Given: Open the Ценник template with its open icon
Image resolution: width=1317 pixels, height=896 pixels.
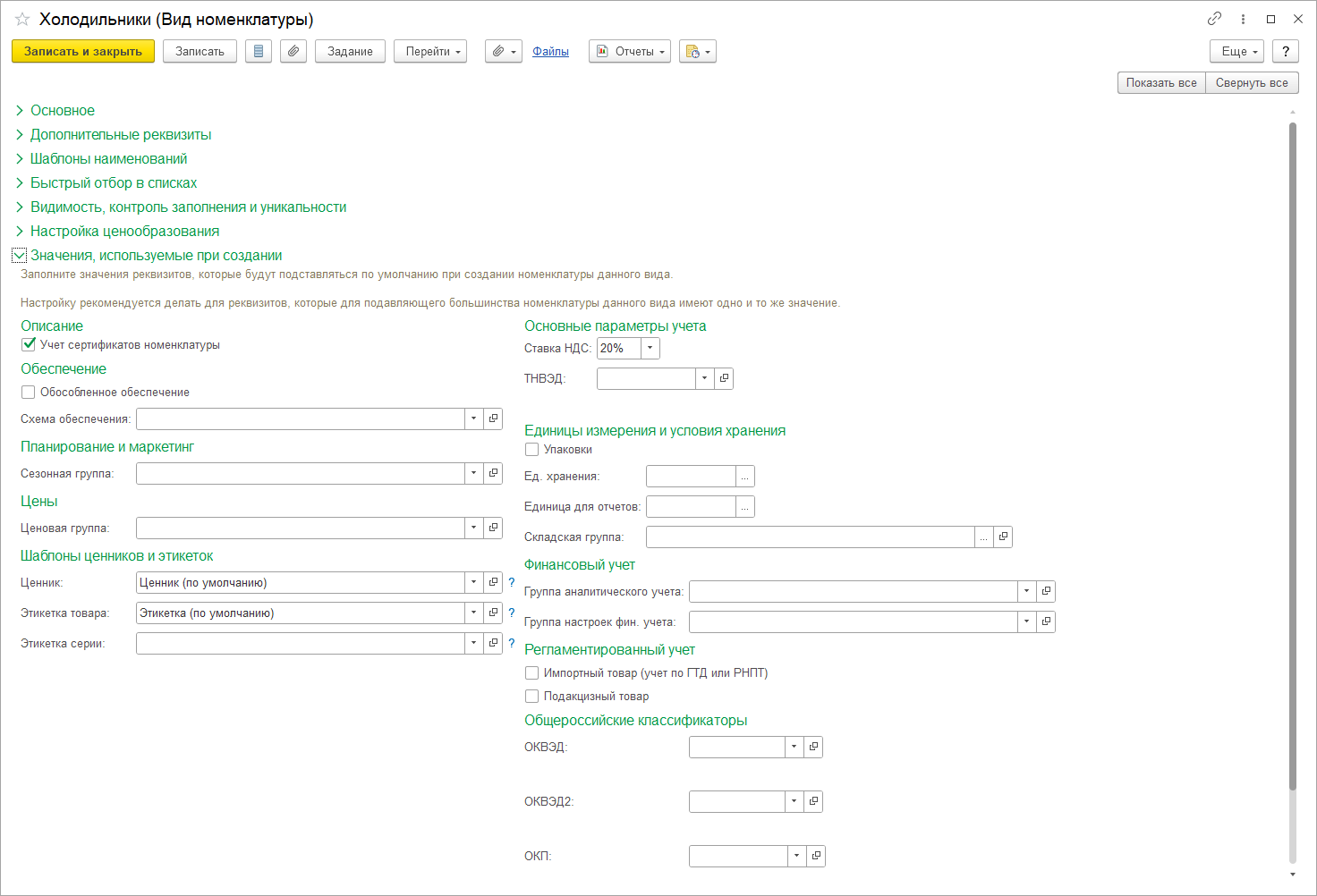Looking at the screenshot, I should click(493, 583).
